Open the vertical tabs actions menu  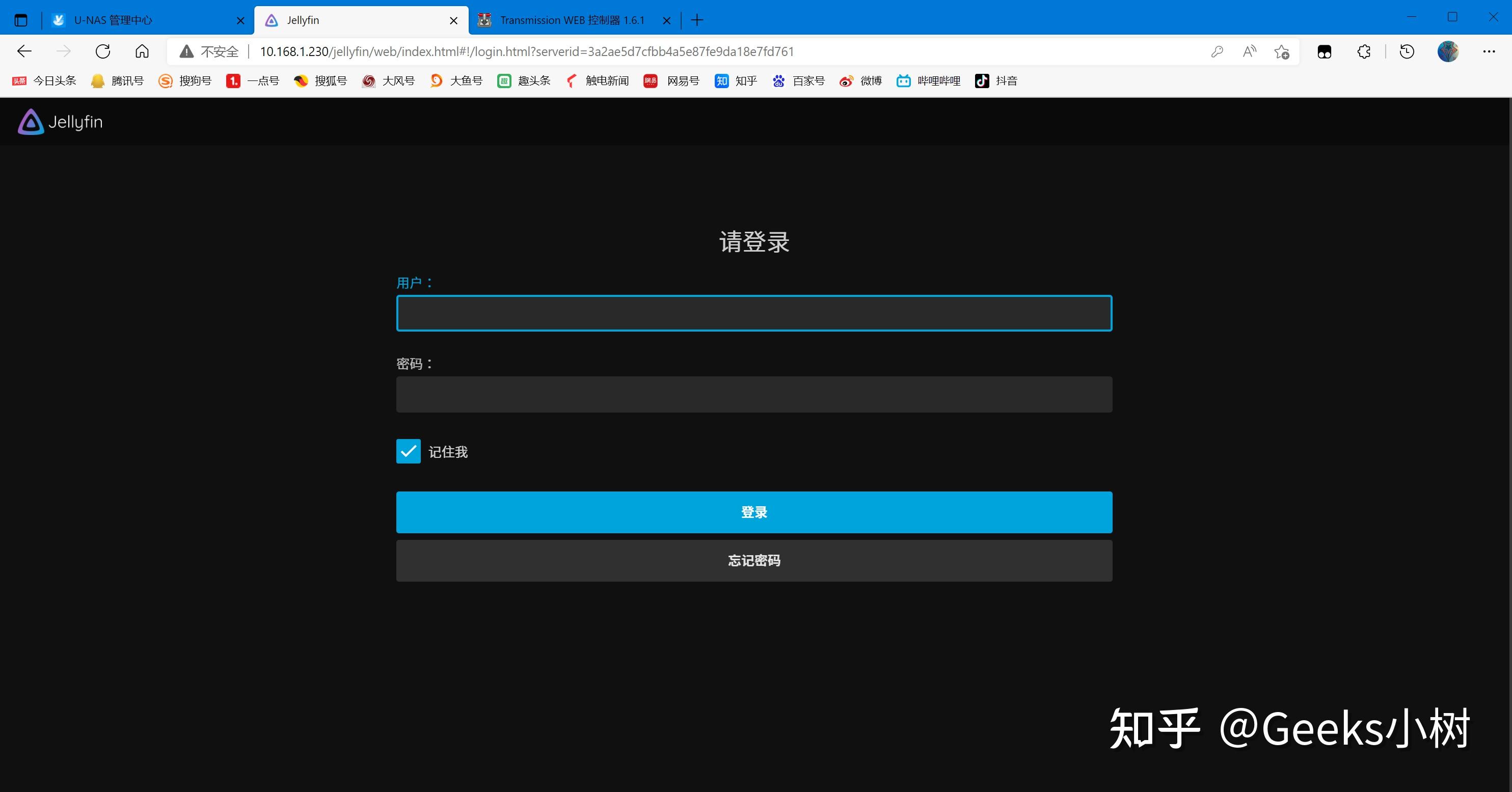pyautogui.click(x=21, y=20)
